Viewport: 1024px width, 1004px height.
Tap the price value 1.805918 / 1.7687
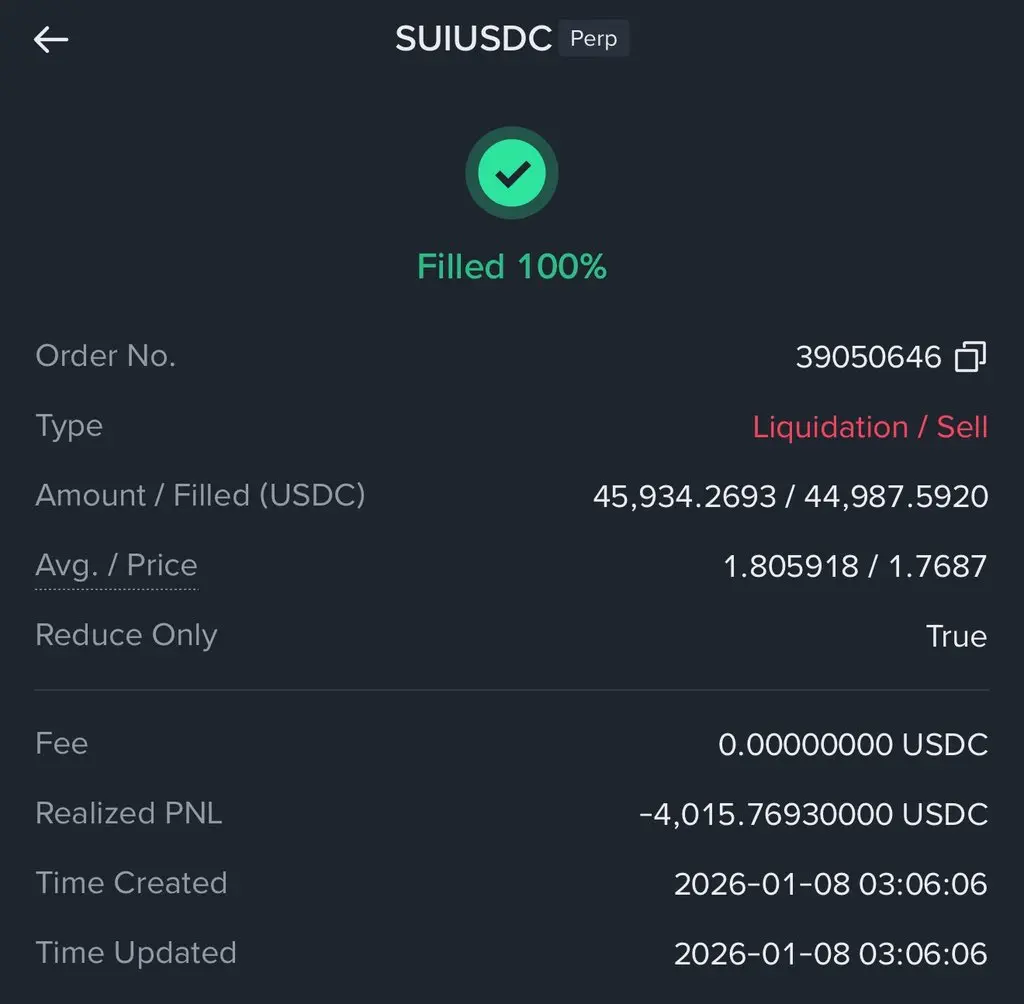tap(855, 566)
